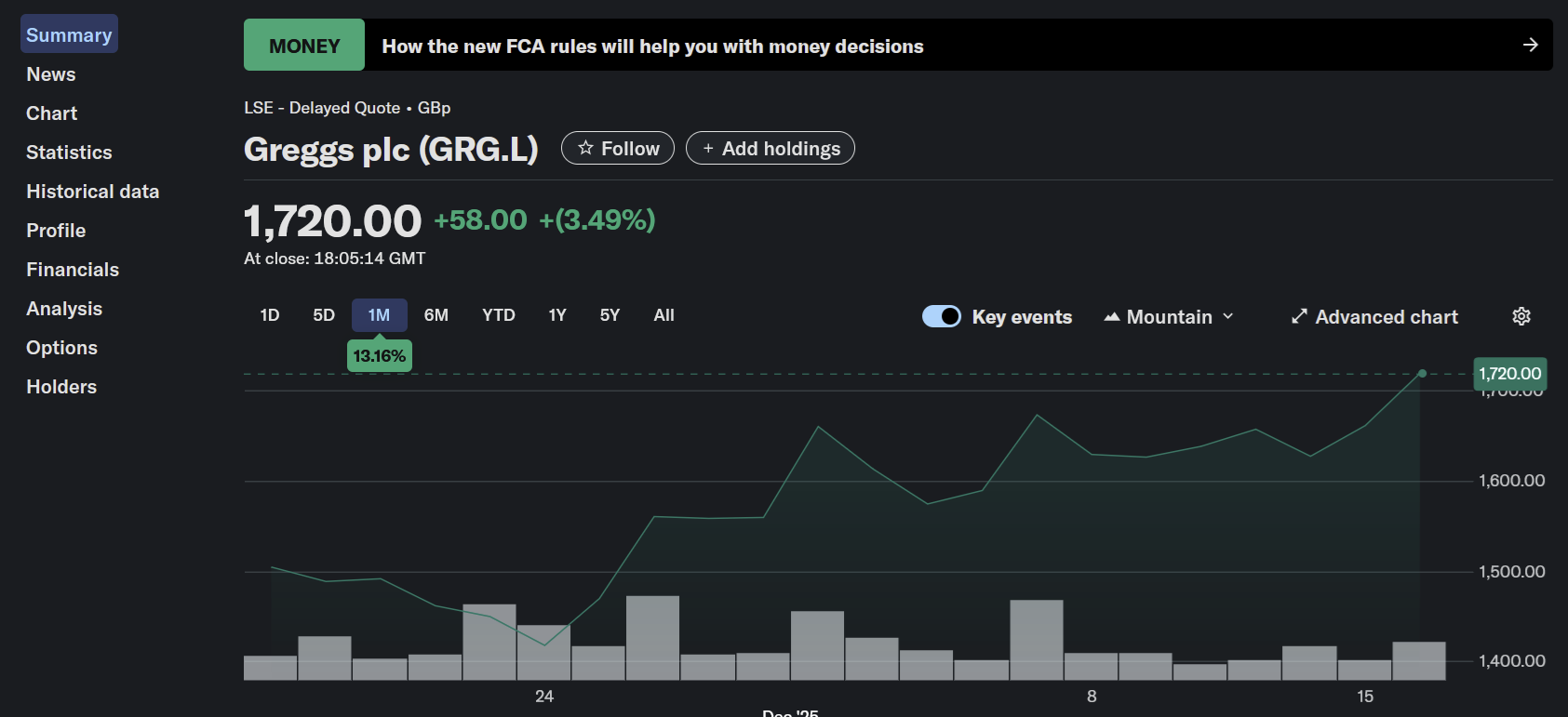Click the expand arrows icon beside Advanced chart
1568x717 pixels.
tap(1299, 316)
